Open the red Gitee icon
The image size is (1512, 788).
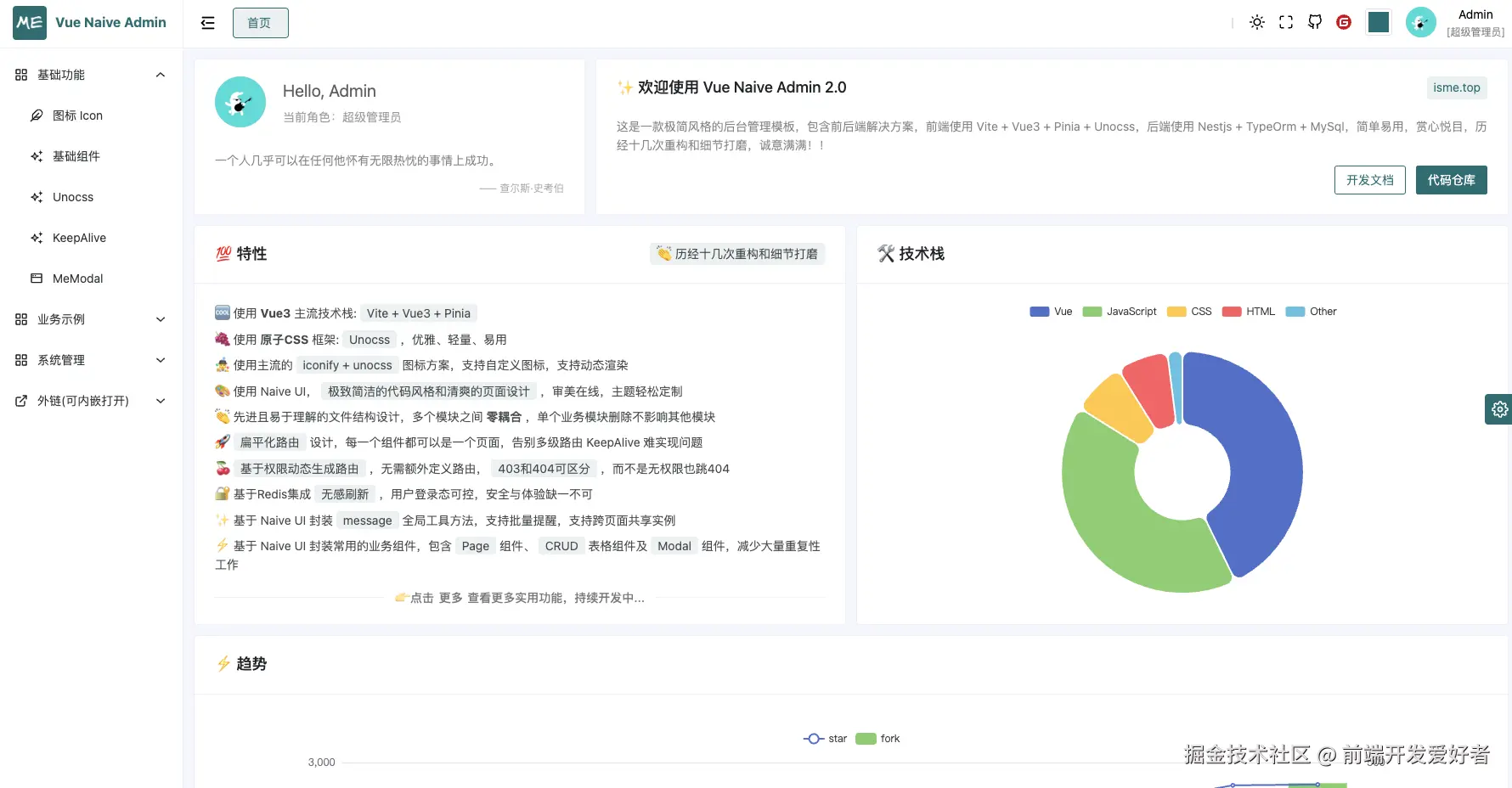(1344, 22)
